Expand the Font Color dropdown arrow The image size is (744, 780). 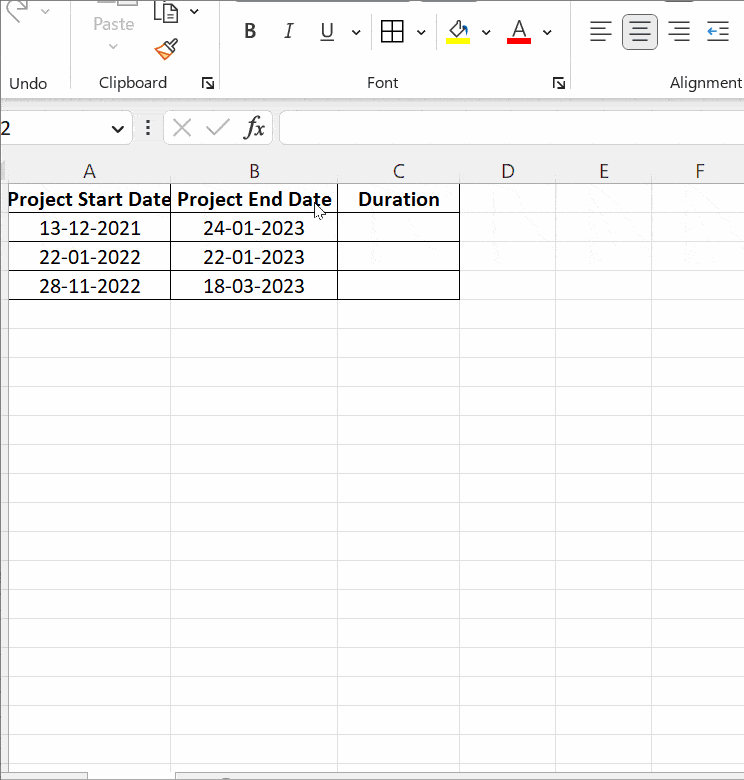[x=547, y=32]
